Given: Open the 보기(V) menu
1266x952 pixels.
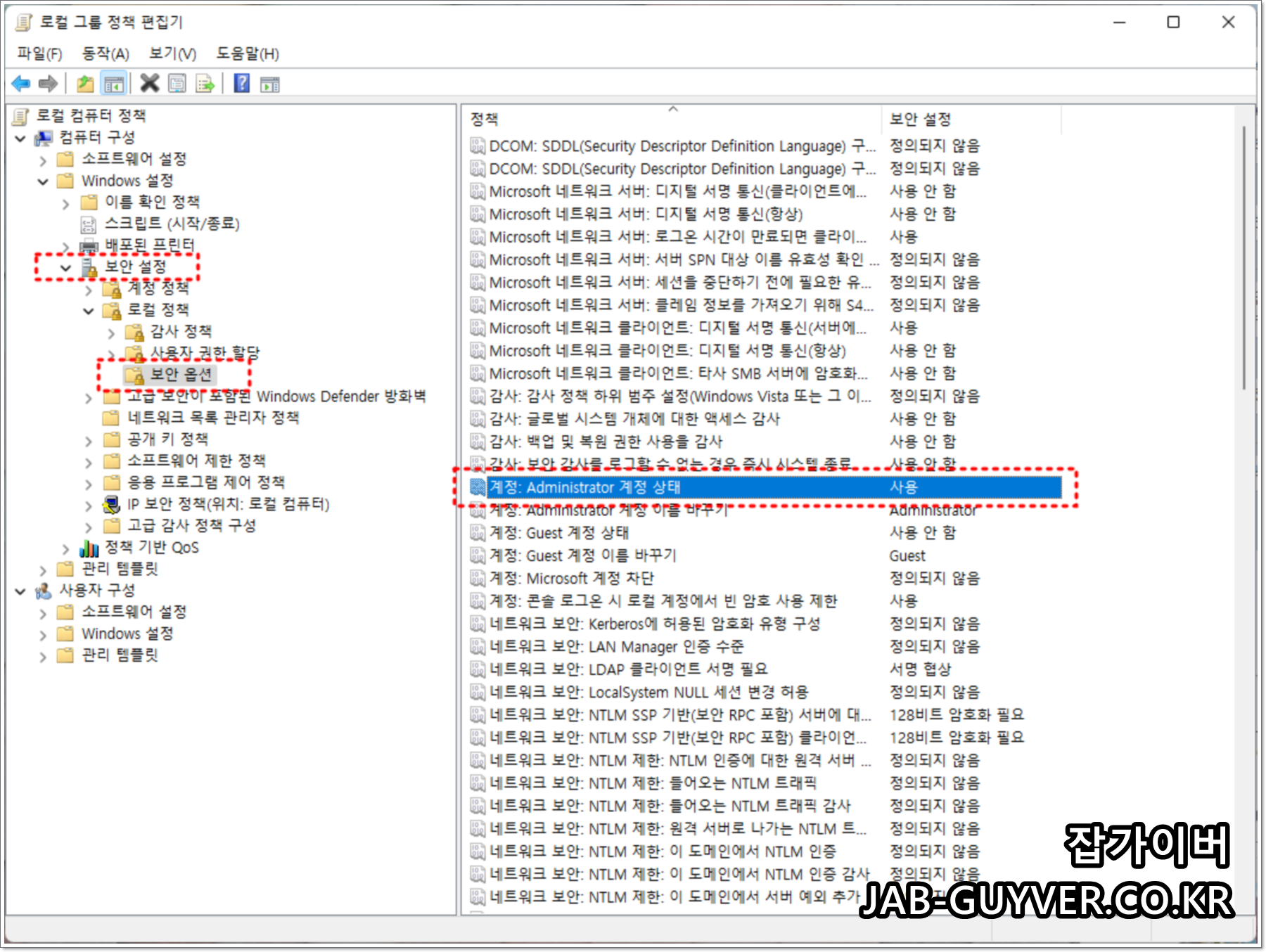Looking at the screenshot, I should [172, 53].
